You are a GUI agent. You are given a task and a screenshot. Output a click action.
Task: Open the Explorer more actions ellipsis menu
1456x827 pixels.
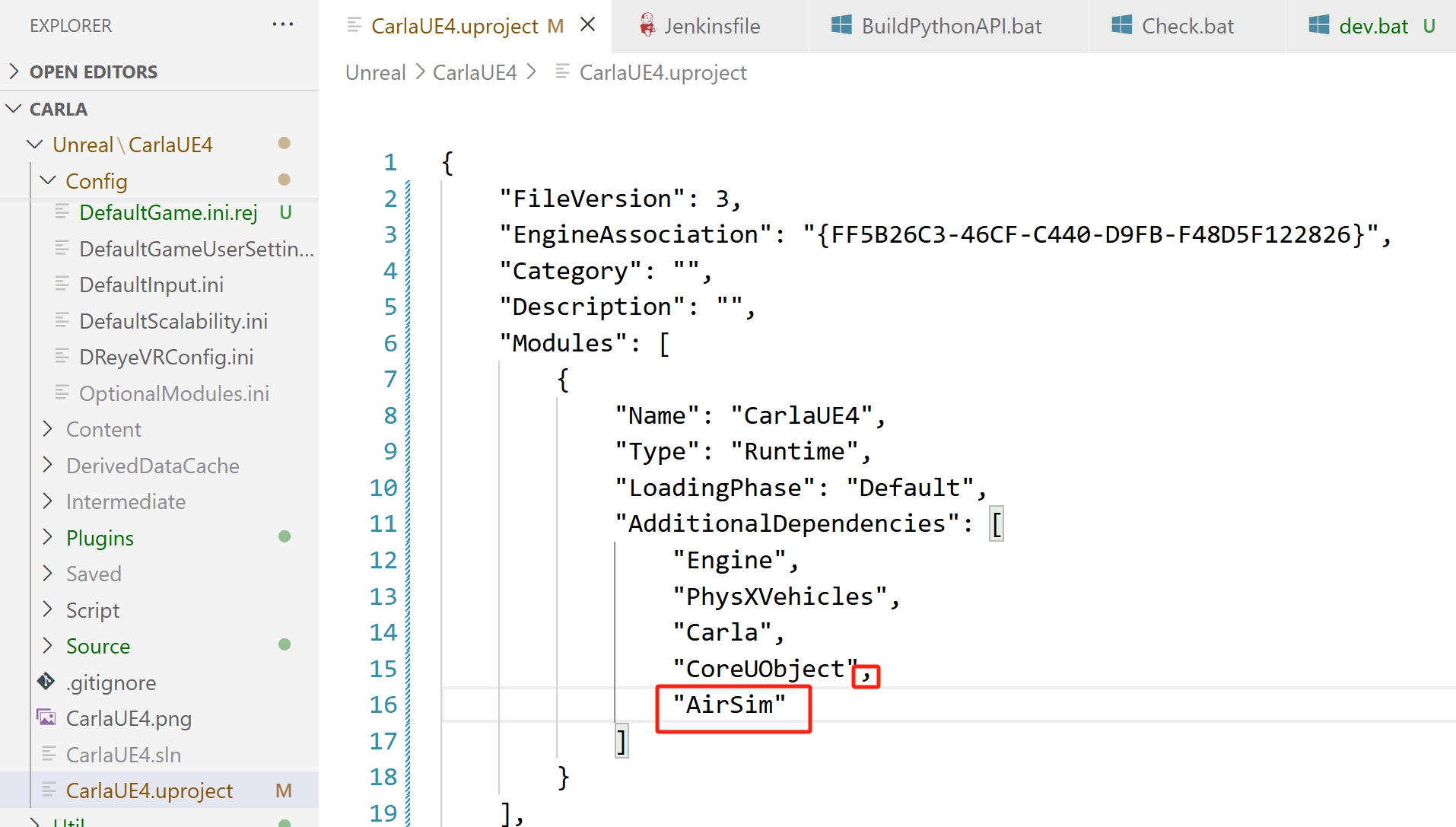282,25
